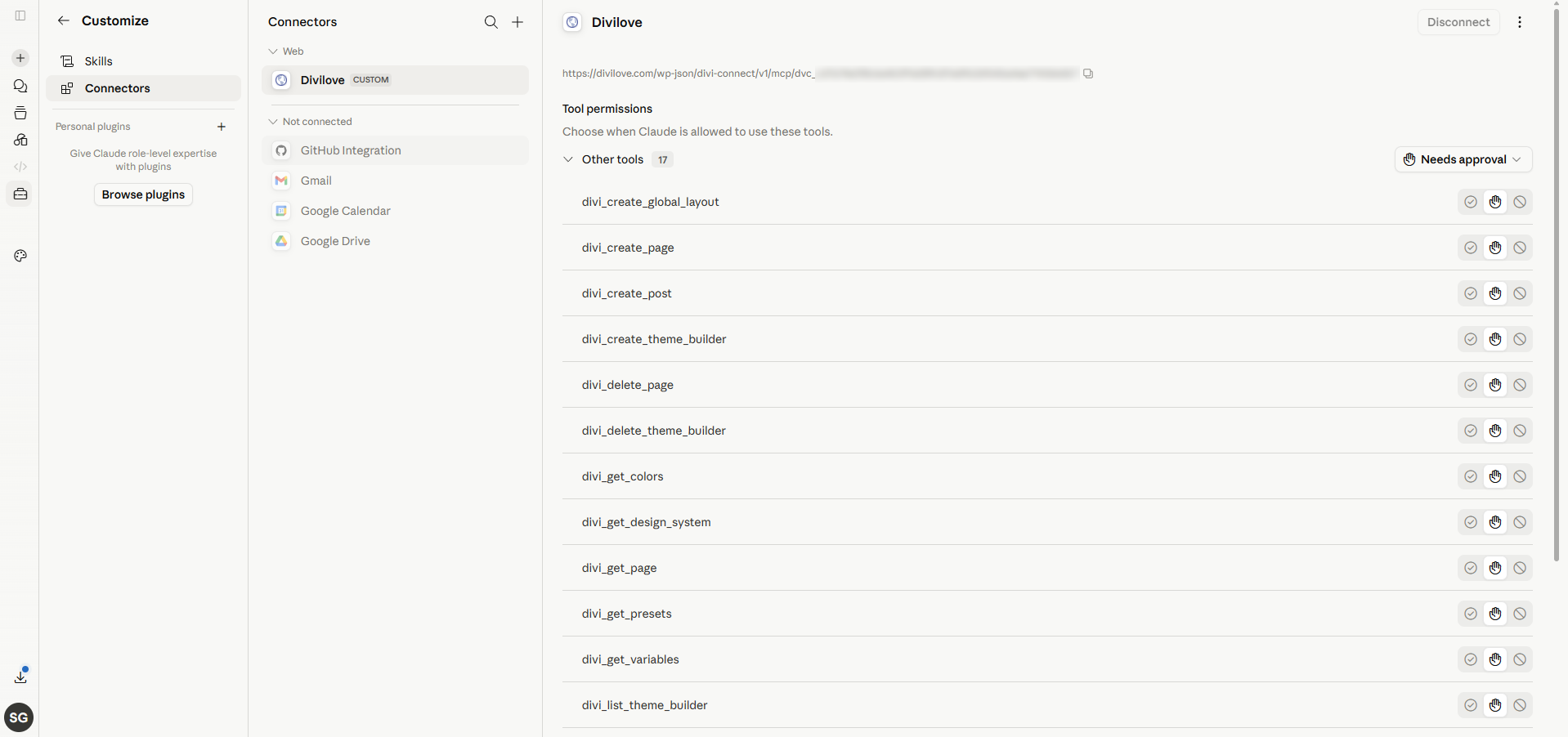
Task: Open the Skills section
Action: (143, 61)
